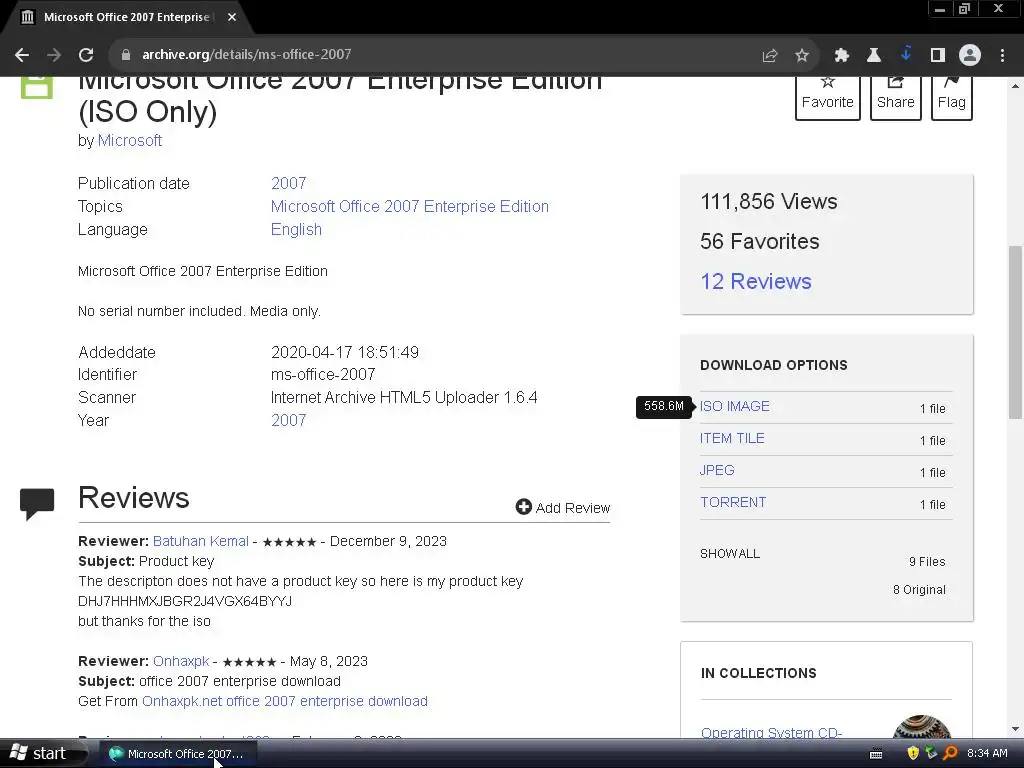Go forward using the forward arrow
The height and width of the screenshot is (768, 1024).
(x=54, y=55)
